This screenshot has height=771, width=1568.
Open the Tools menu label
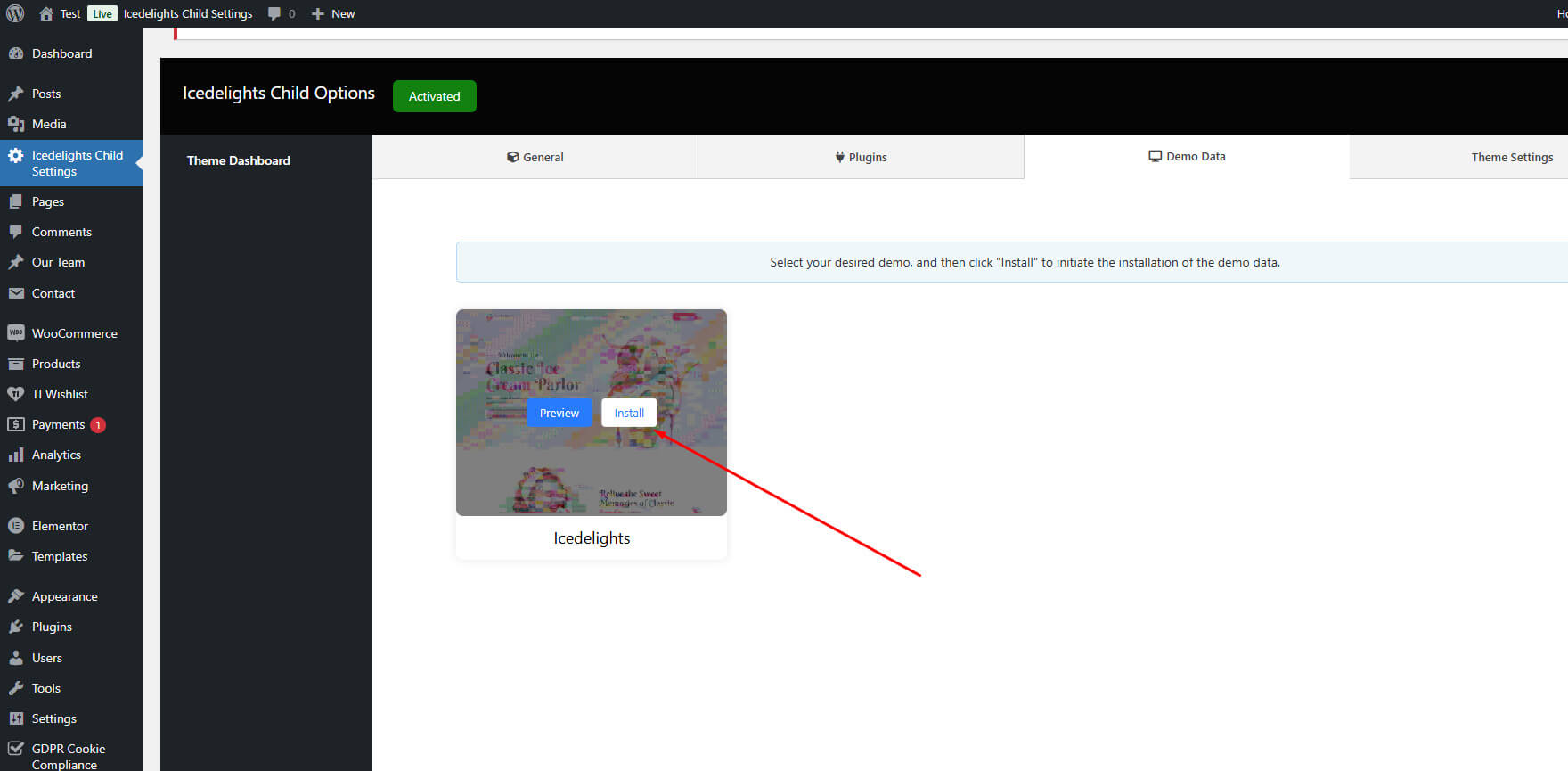pyautogui.click(x=46, y=688)
